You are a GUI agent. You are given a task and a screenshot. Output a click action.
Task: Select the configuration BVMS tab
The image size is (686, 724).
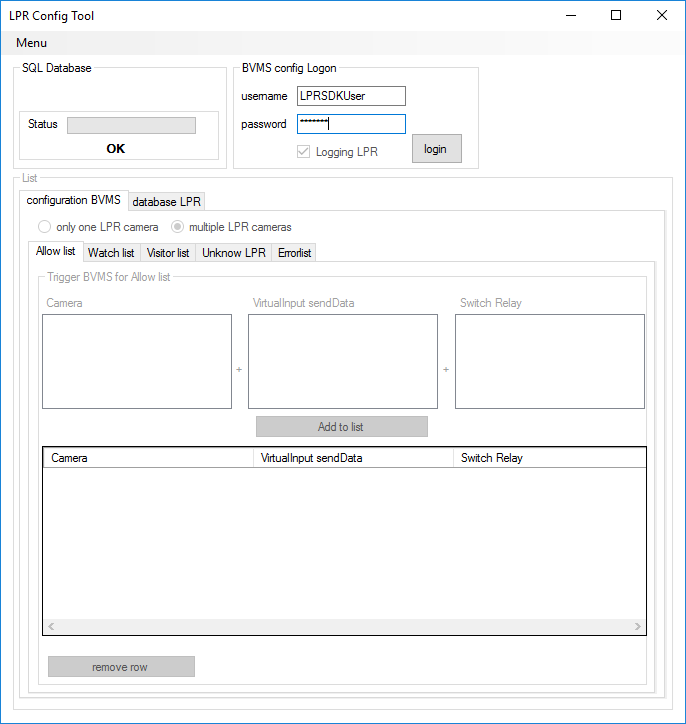[x=73, y=200]
